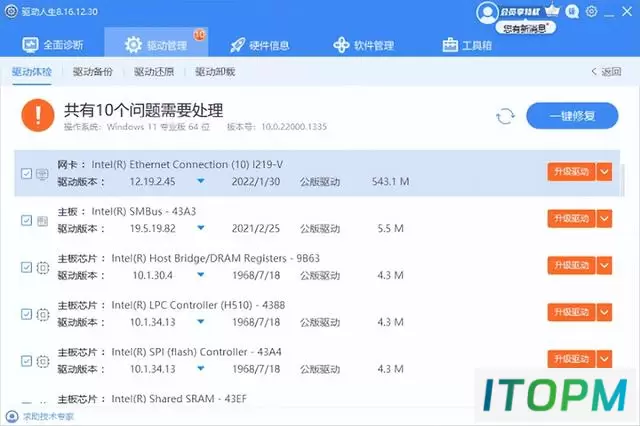Click the red badge on 驱动管理
The height and width of the screenshot is (426, 640).
(199, 35)
